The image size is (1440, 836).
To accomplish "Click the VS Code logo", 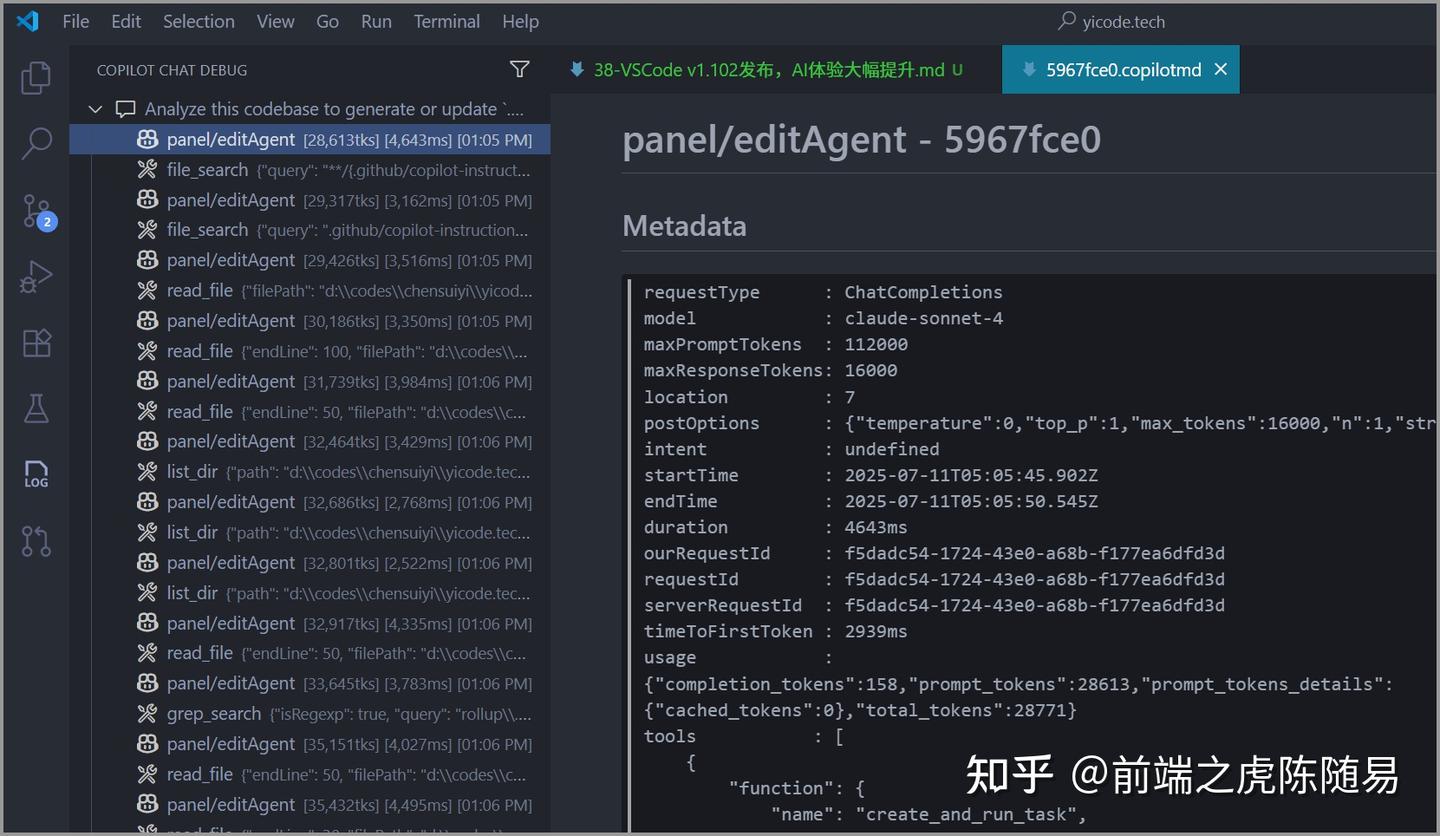I will (27, 21).
